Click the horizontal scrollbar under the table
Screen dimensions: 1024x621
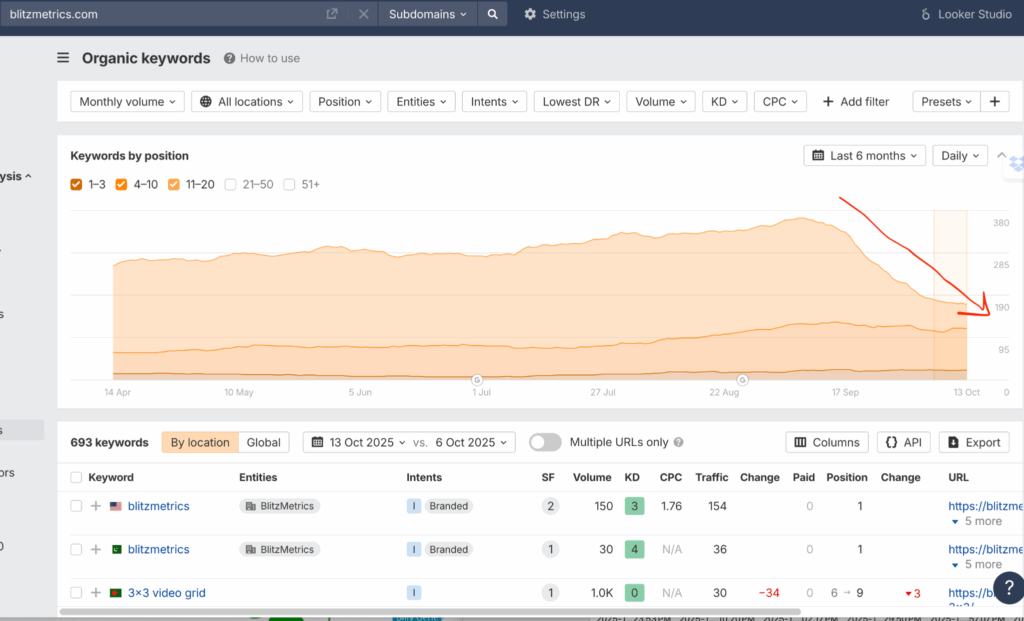pos(430,611)
